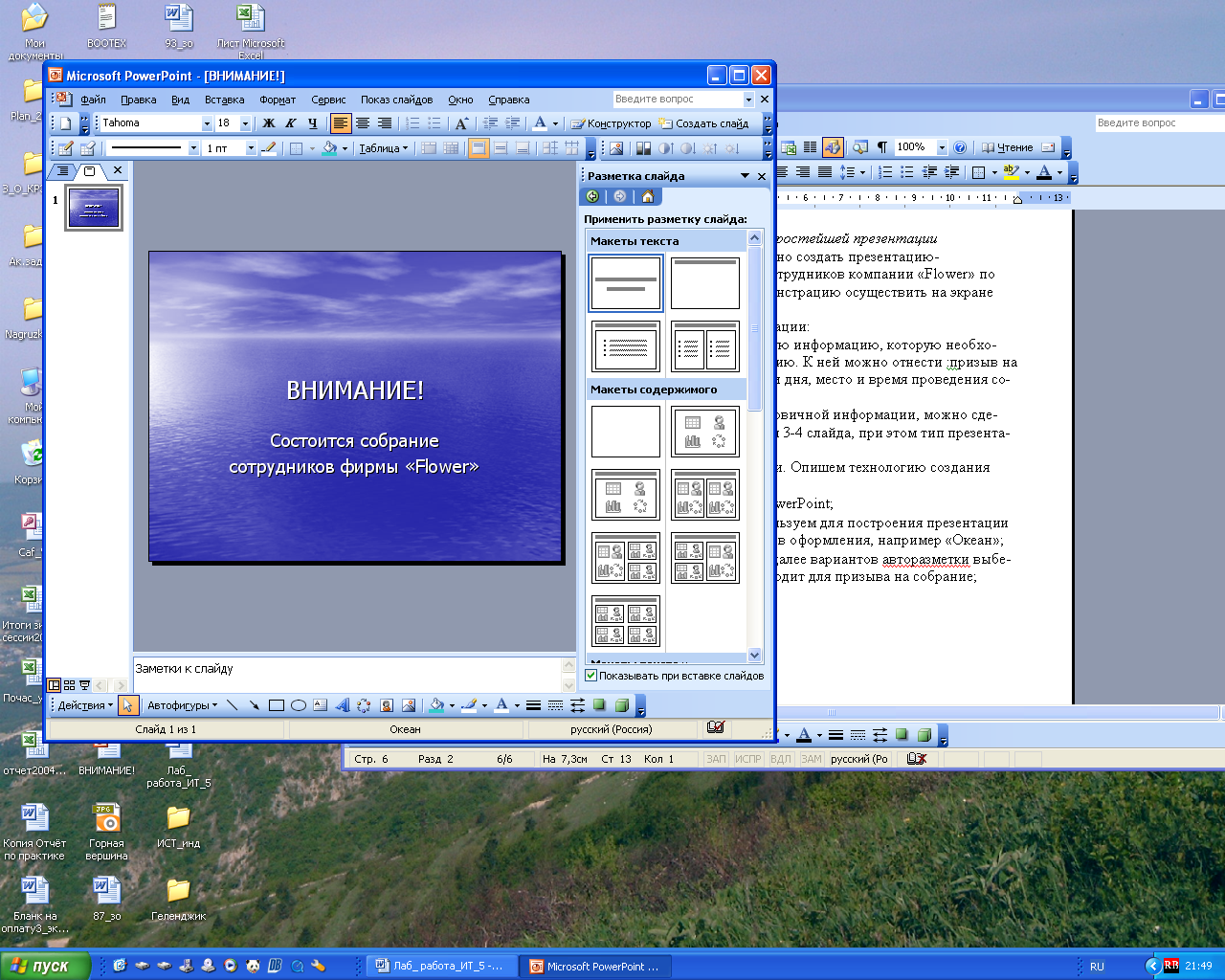Viewport: 1225px width, 980px height.
Task: Open the Правка menu
Action: [139, 100]
